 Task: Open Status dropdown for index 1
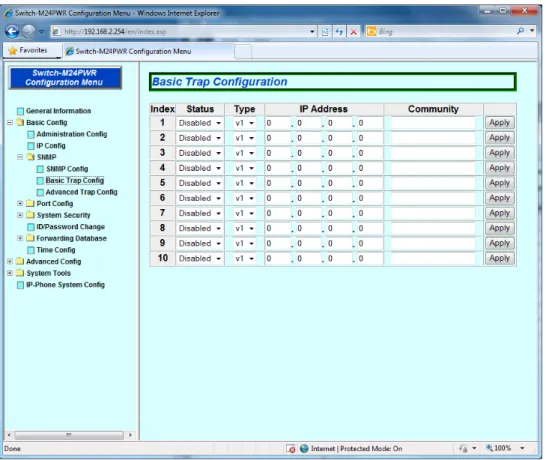[x=200, y=123]
